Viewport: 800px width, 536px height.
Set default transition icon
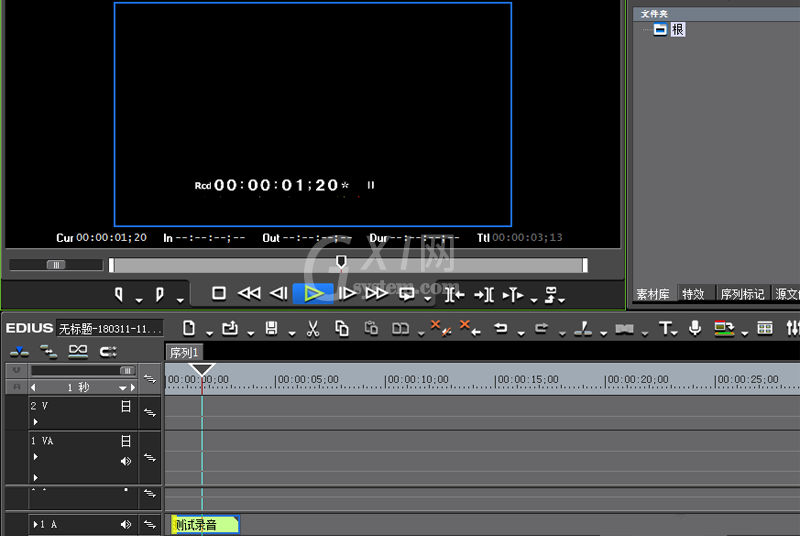coord(624,329)
